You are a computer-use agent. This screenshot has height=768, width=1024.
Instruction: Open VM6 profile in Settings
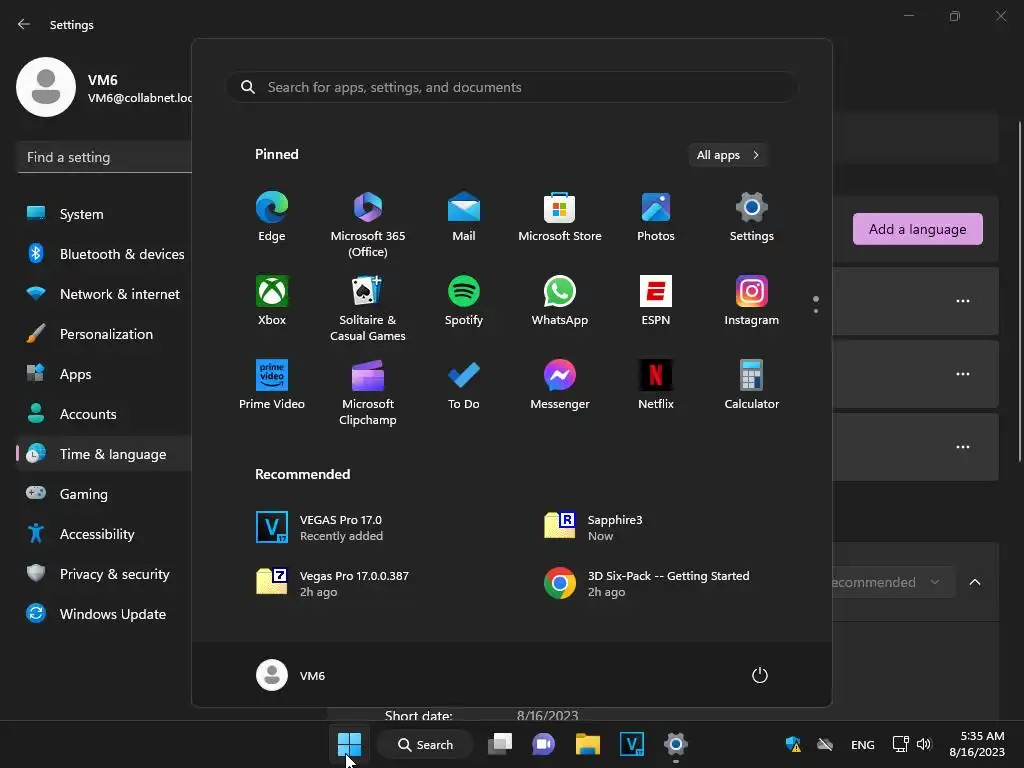point(104,88)
